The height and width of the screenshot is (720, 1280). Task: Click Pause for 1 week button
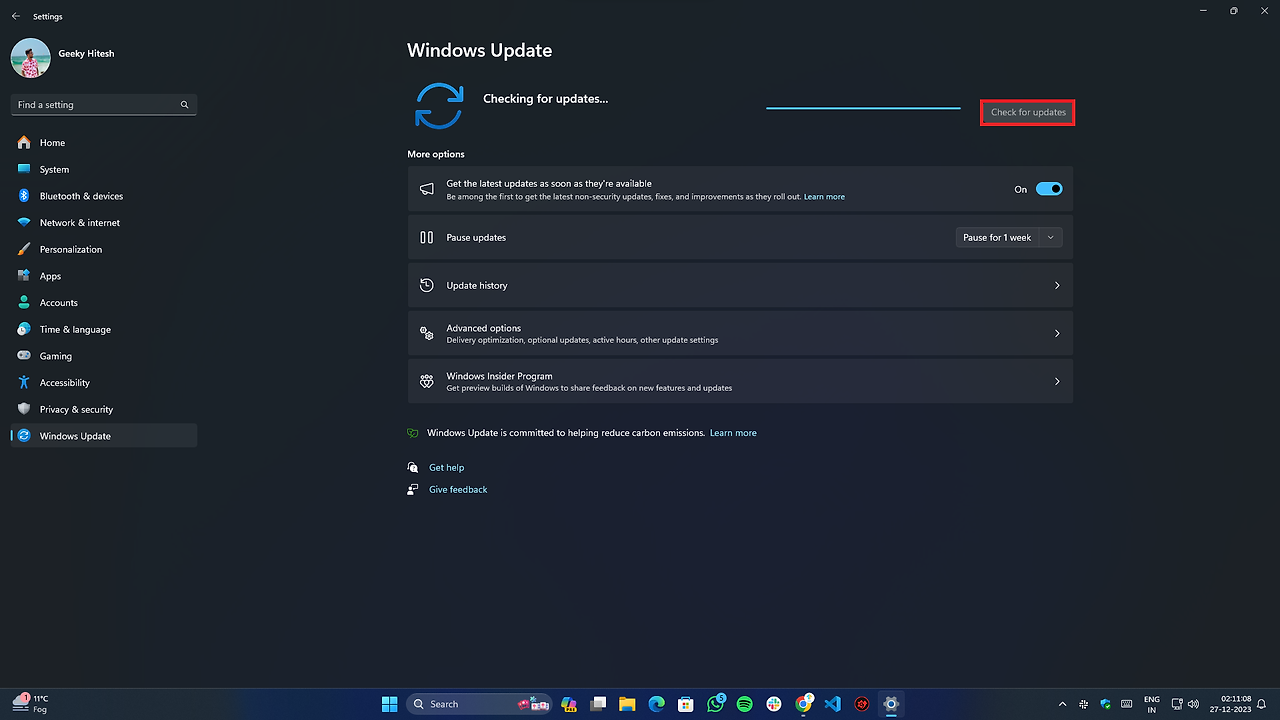(997, 238)
